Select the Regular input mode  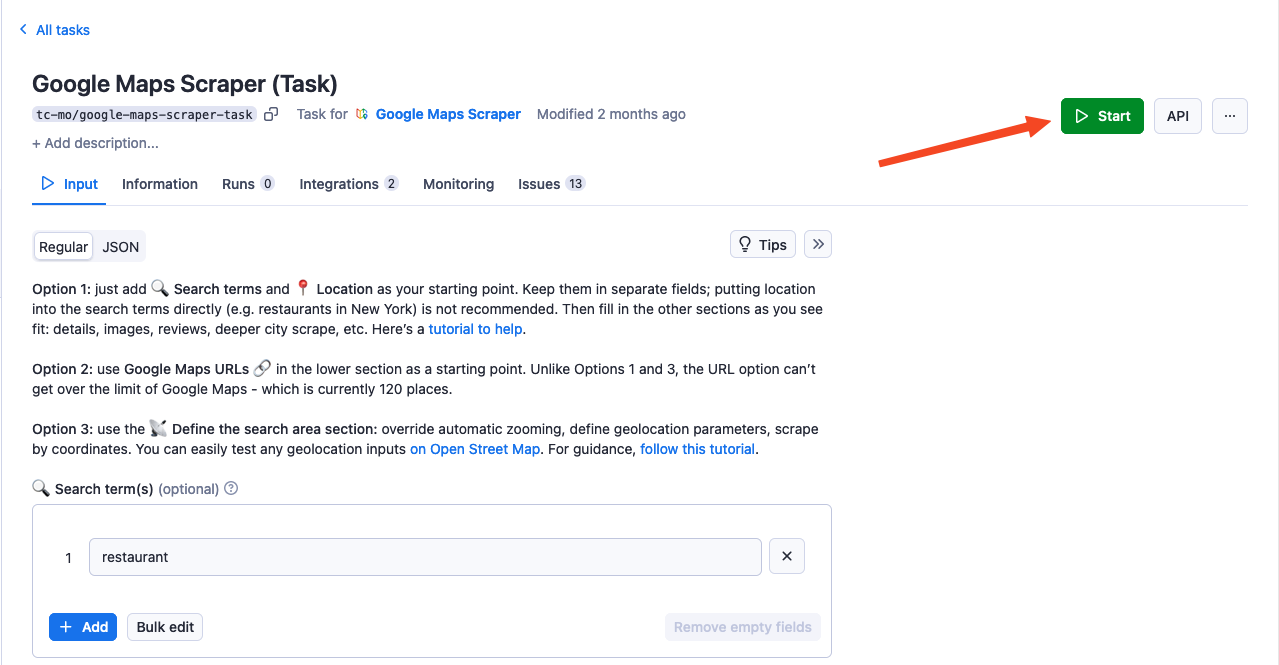(63, 246)
